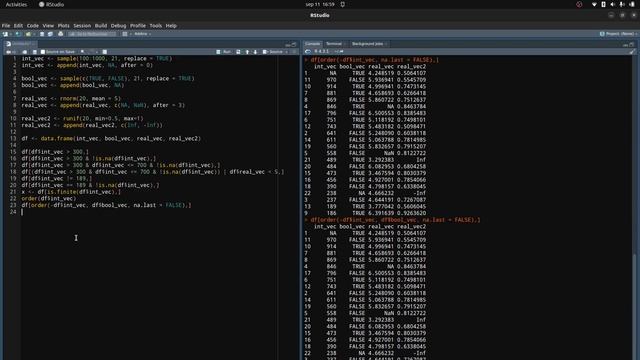Switch to the Terminal tab

click(334, 44)
